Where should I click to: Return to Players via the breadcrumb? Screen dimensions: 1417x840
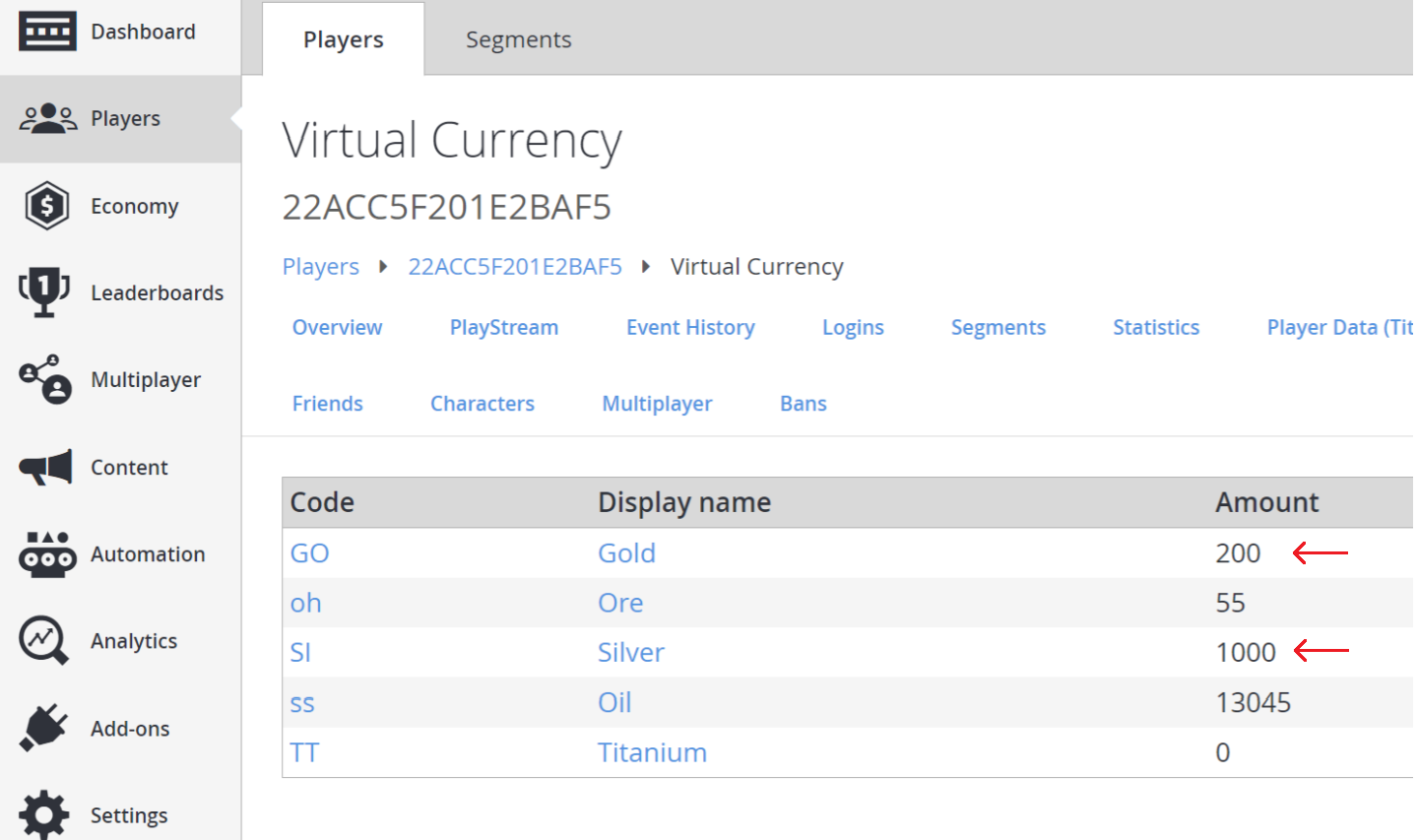[x=320, y=266]
